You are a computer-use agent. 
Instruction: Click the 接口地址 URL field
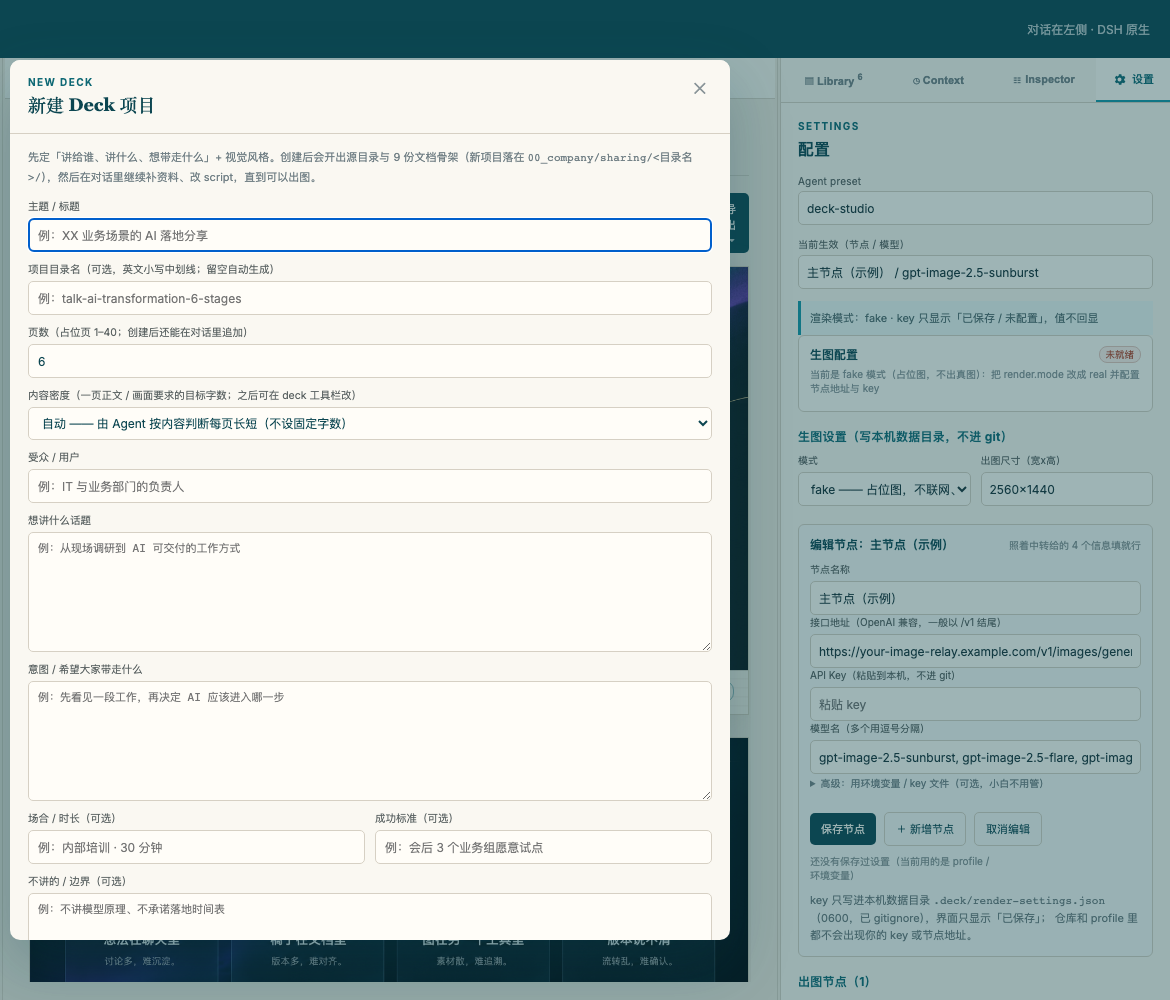click(x=975, y=651)
